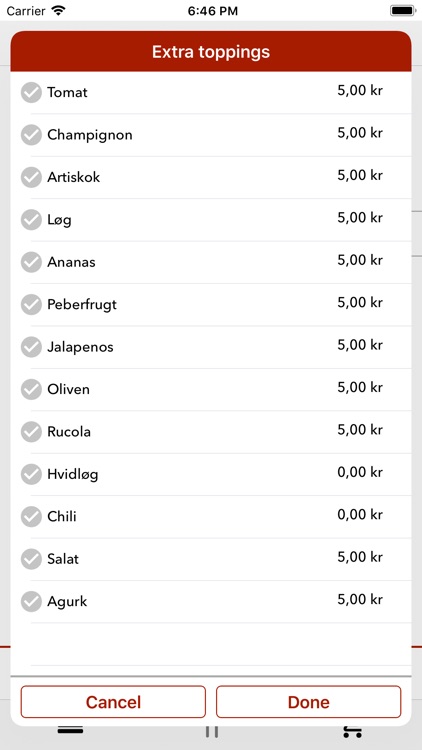The width and height of the screenshot is (422, 750).
Task: Confirm toppings with Done button
Action: (309, 702)
